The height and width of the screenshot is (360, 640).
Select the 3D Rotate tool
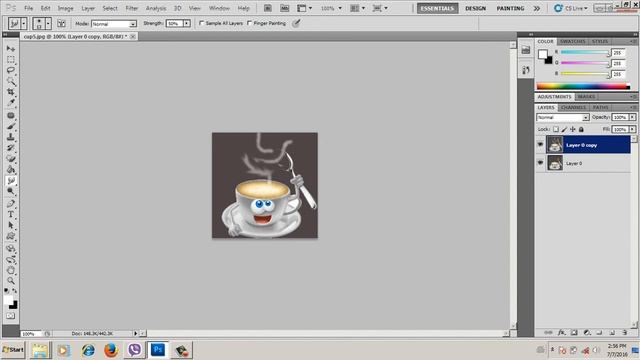[x=11, y=249]
